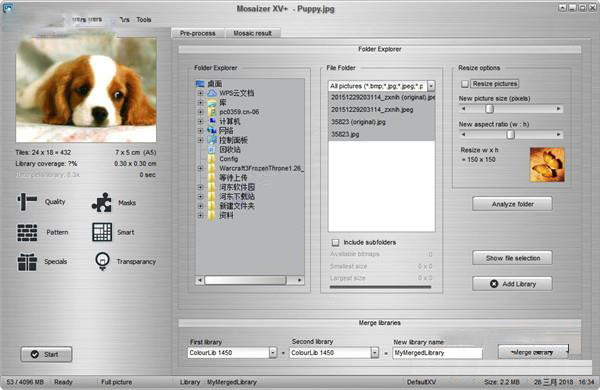Click the pc0359.cn-06 user icon
This screenshot has width=600, height=390.
tap(212, 112)
